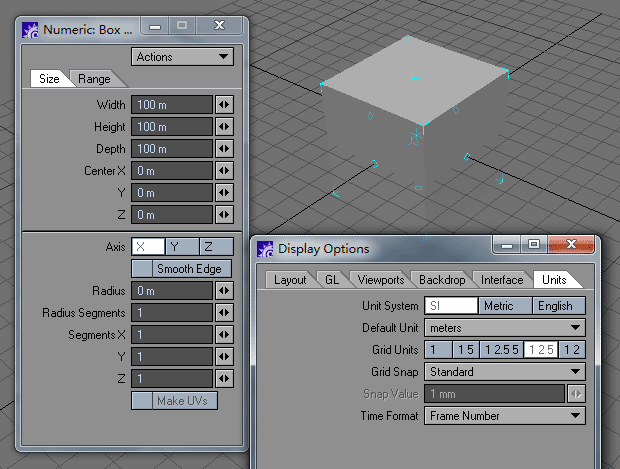Click the Center Z slider arrows
The height and width of the screenshot is (469, 620).
(x=224, y=215)
